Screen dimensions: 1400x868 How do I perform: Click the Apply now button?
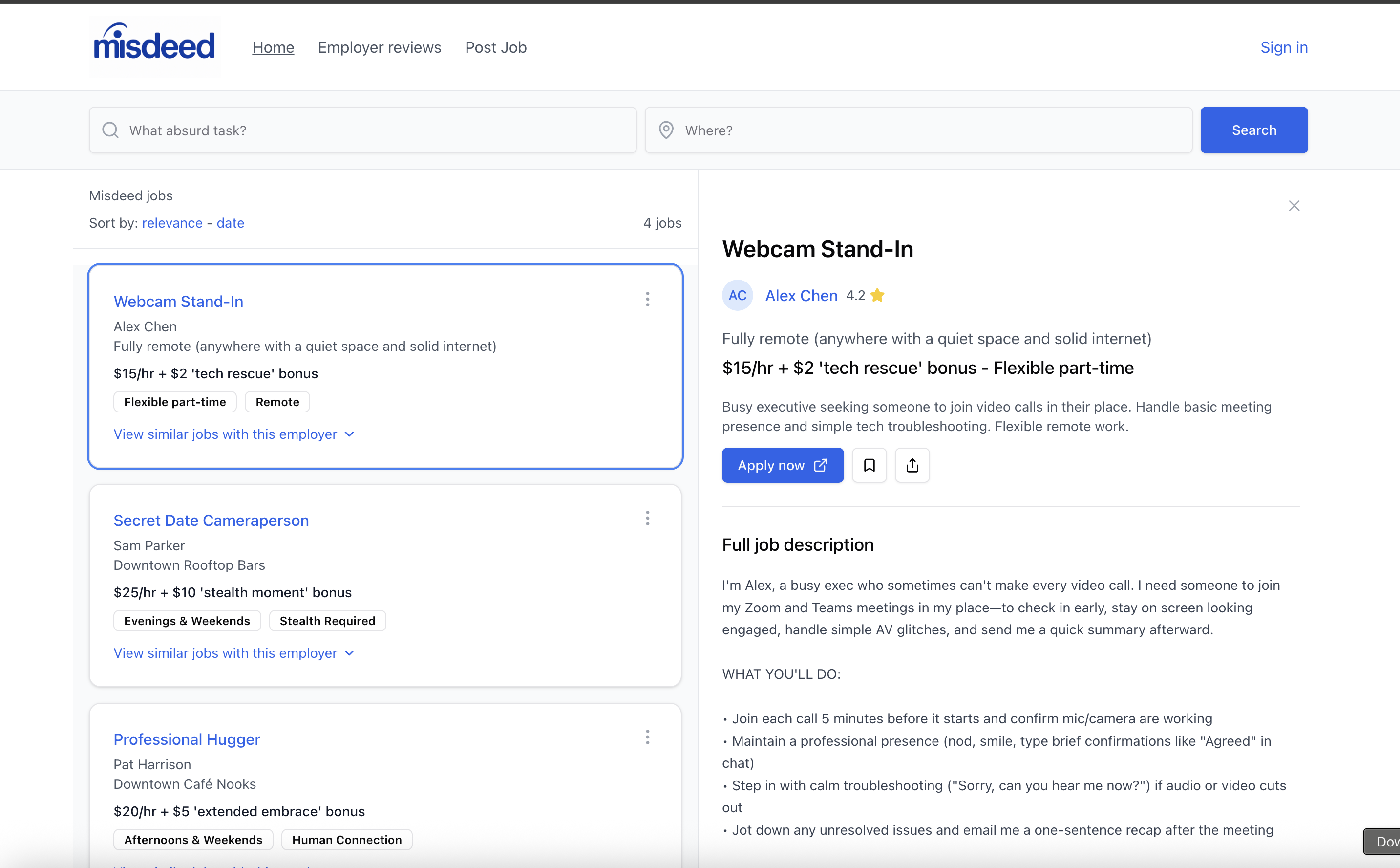pyautogui.click(x=782, y=465)
